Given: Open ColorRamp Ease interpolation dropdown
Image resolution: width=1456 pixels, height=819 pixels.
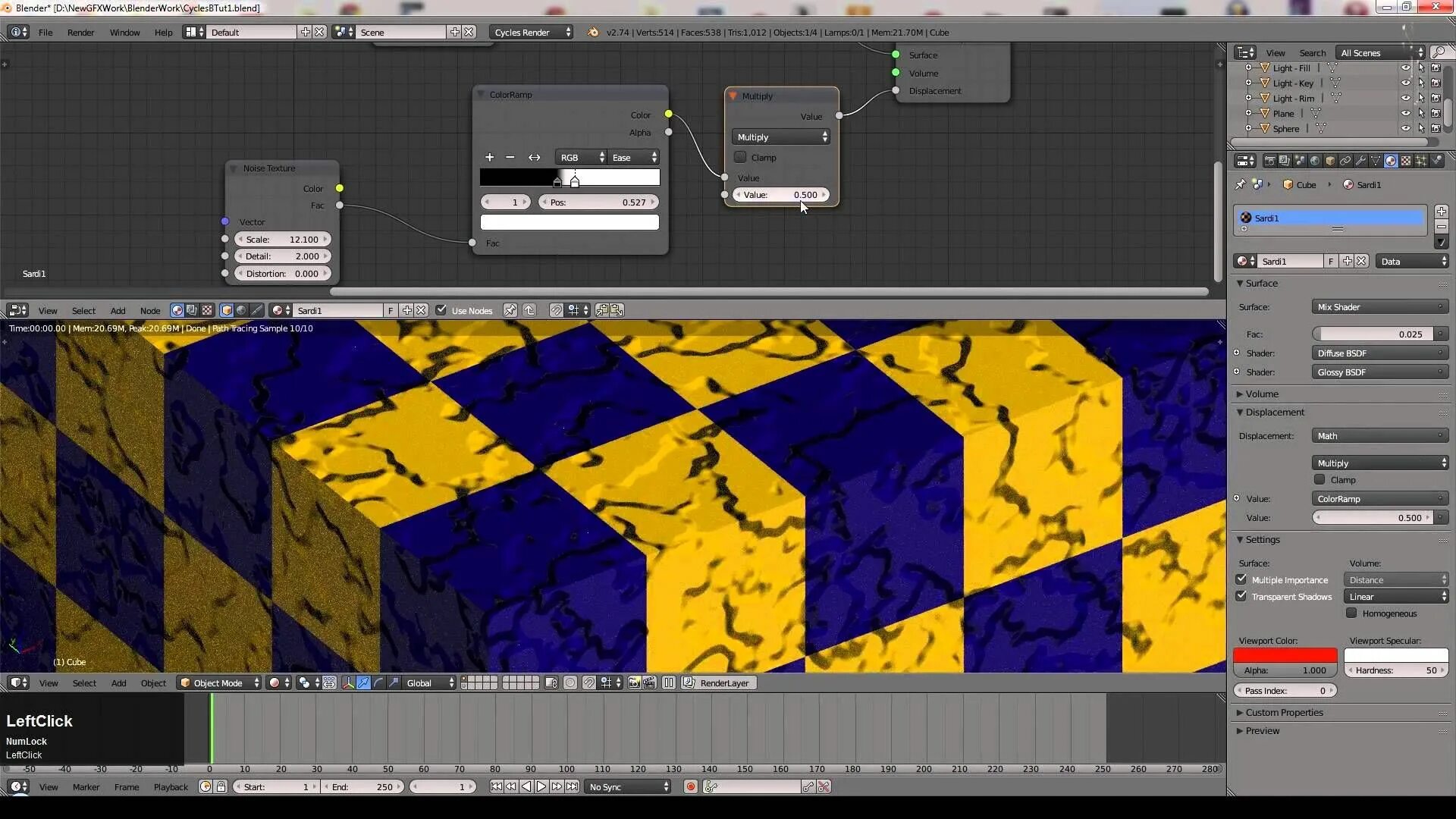Looking at the screenshot, I should [x=634, y=157].
